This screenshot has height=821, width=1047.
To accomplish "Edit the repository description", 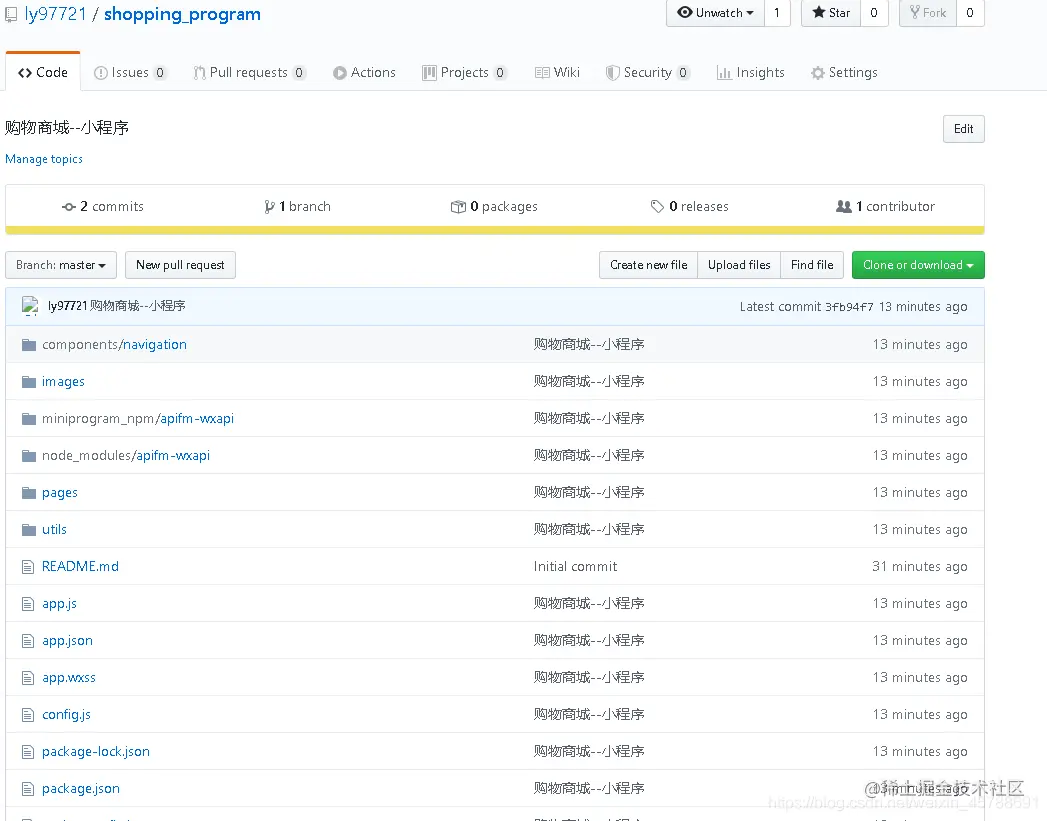I will (x=964, y=129).
